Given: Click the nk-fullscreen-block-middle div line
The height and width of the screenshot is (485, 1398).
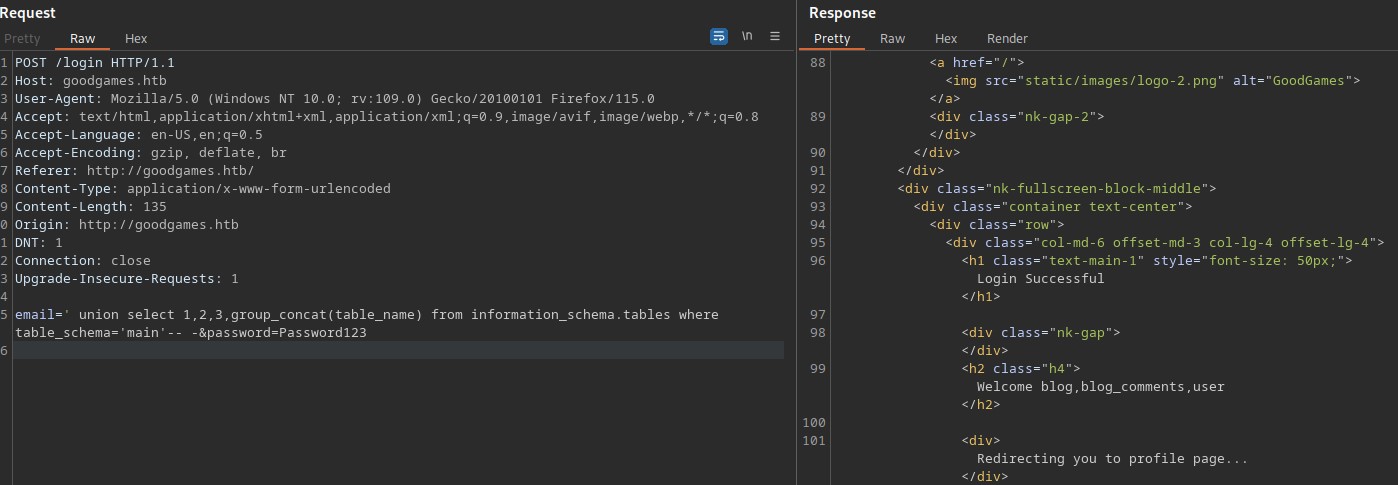Looking at the screenshot, I should pos(1057,188).
